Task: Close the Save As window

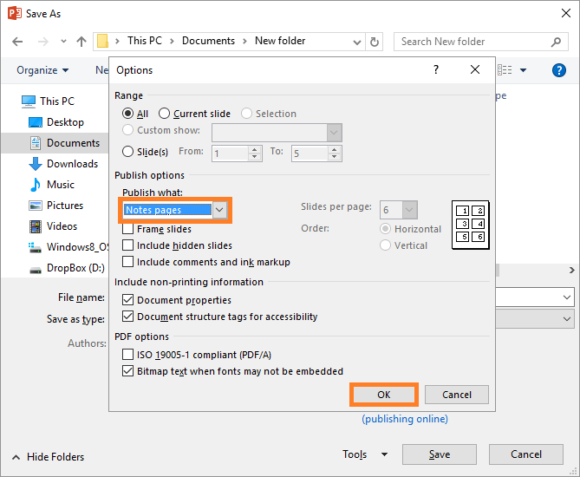Action: pyautogui.click(x=566, y=13)
